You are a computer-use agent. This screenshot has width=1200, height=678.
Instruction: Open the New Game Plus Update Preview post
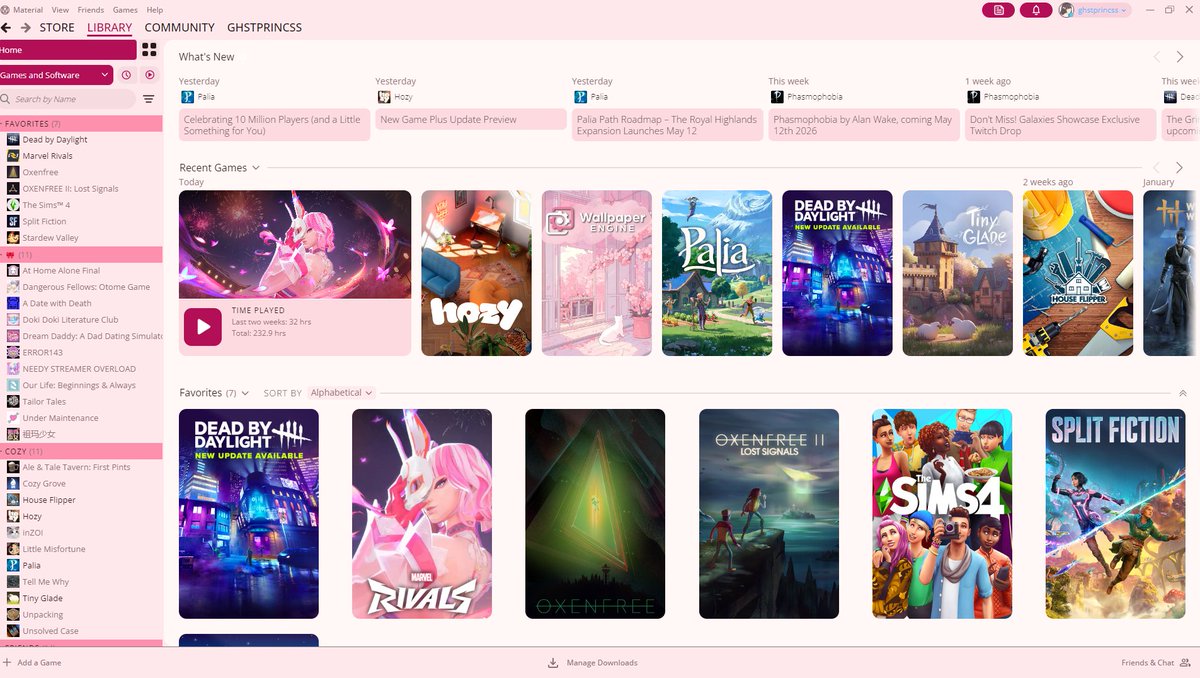(471, 119)
